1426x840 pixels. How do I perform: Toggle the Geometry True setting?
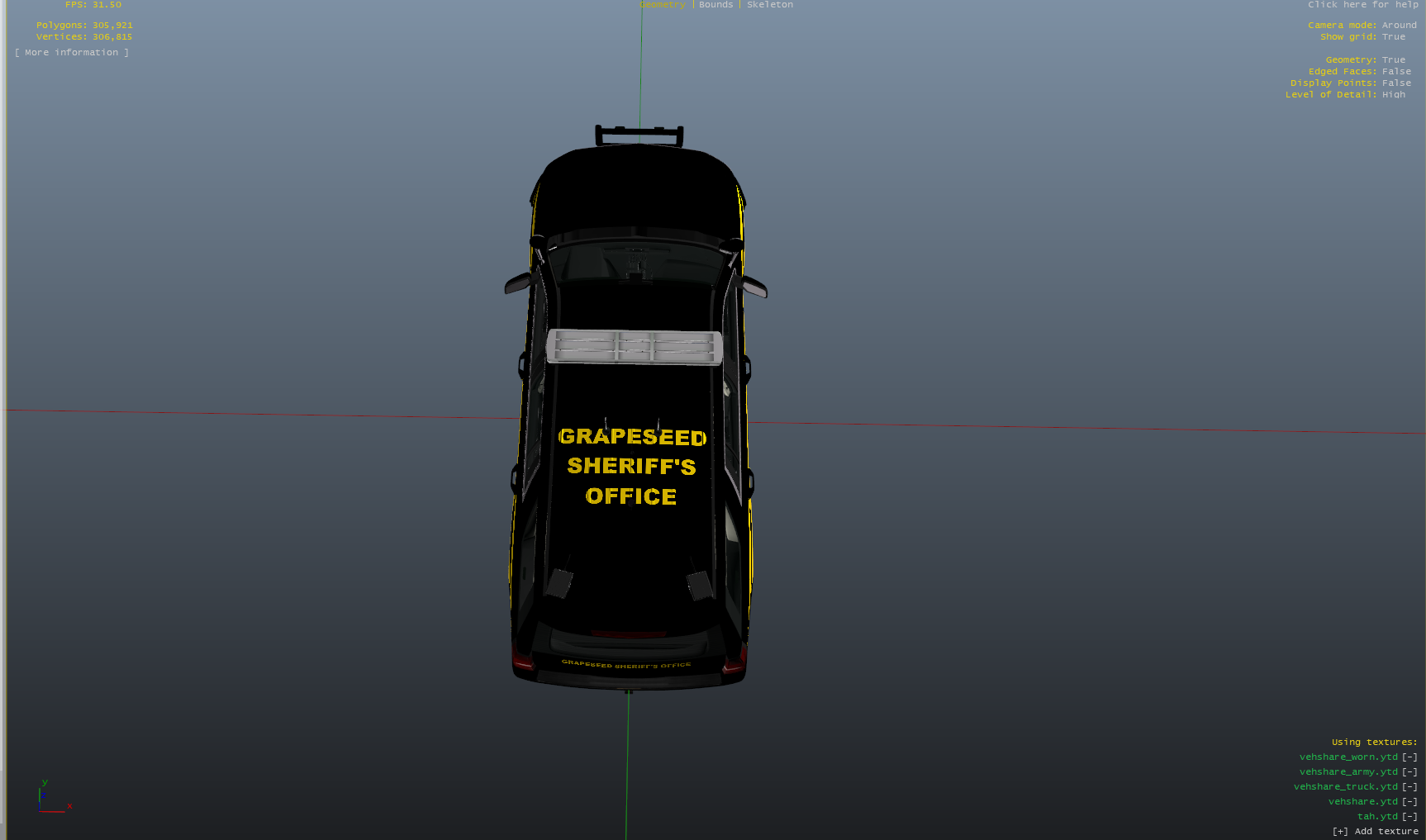point(1366,59)
